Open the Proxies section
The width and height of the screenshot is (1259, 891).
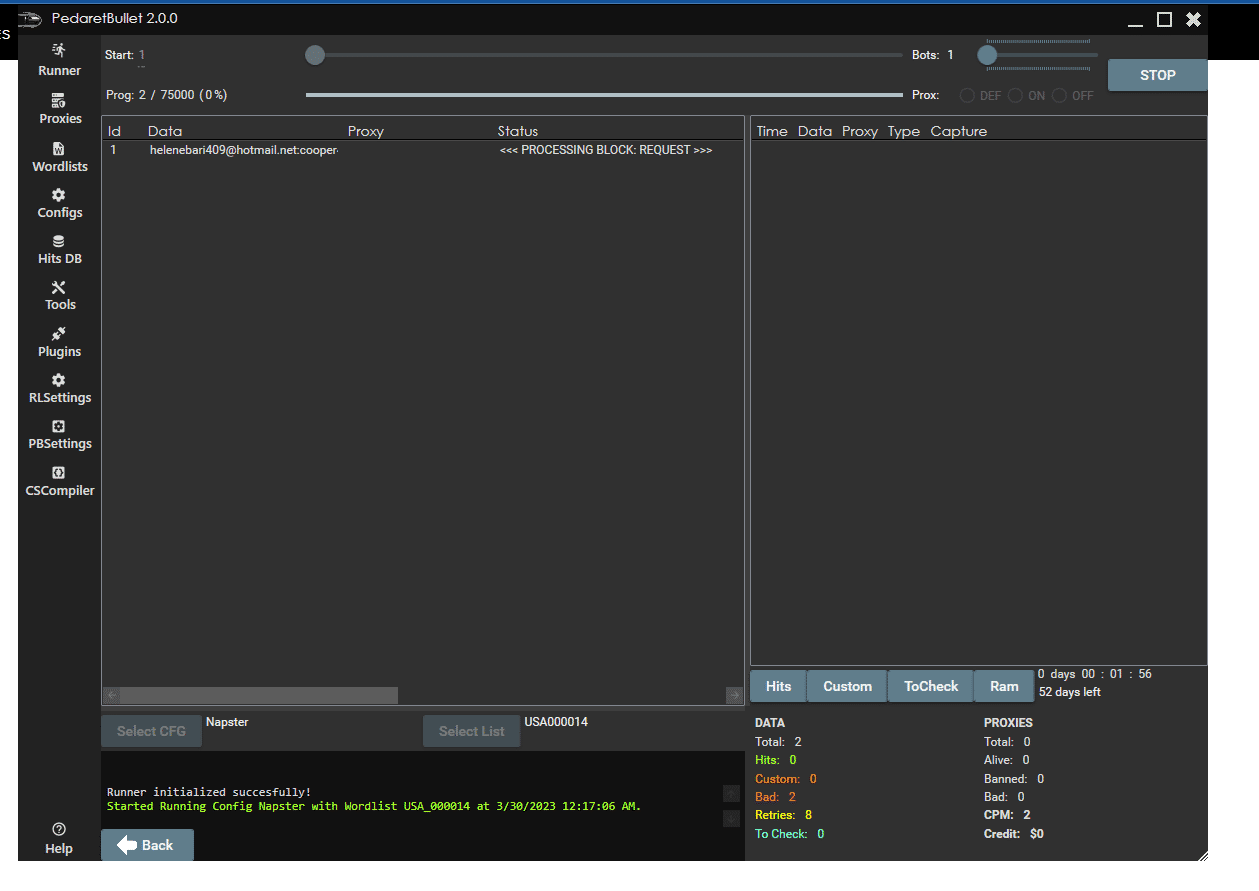coord(60,109)
